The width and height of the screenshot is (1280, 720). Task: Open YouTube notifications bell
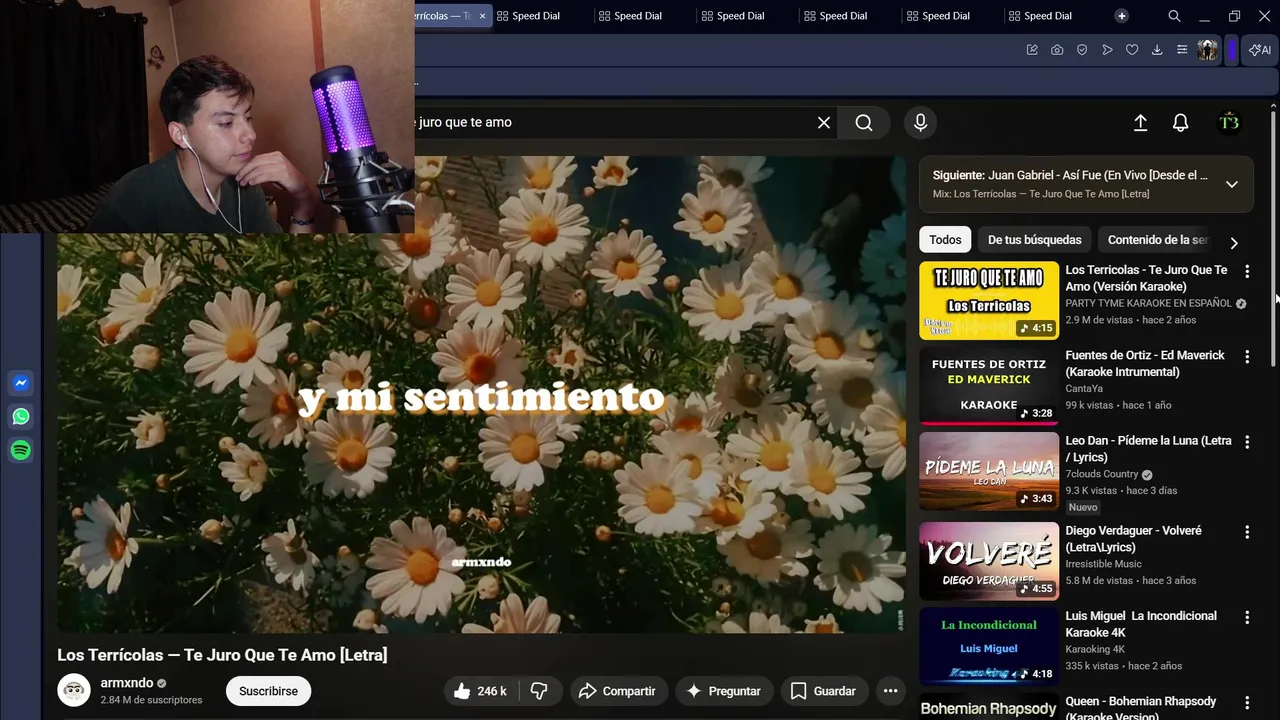tap(1181, 123)
